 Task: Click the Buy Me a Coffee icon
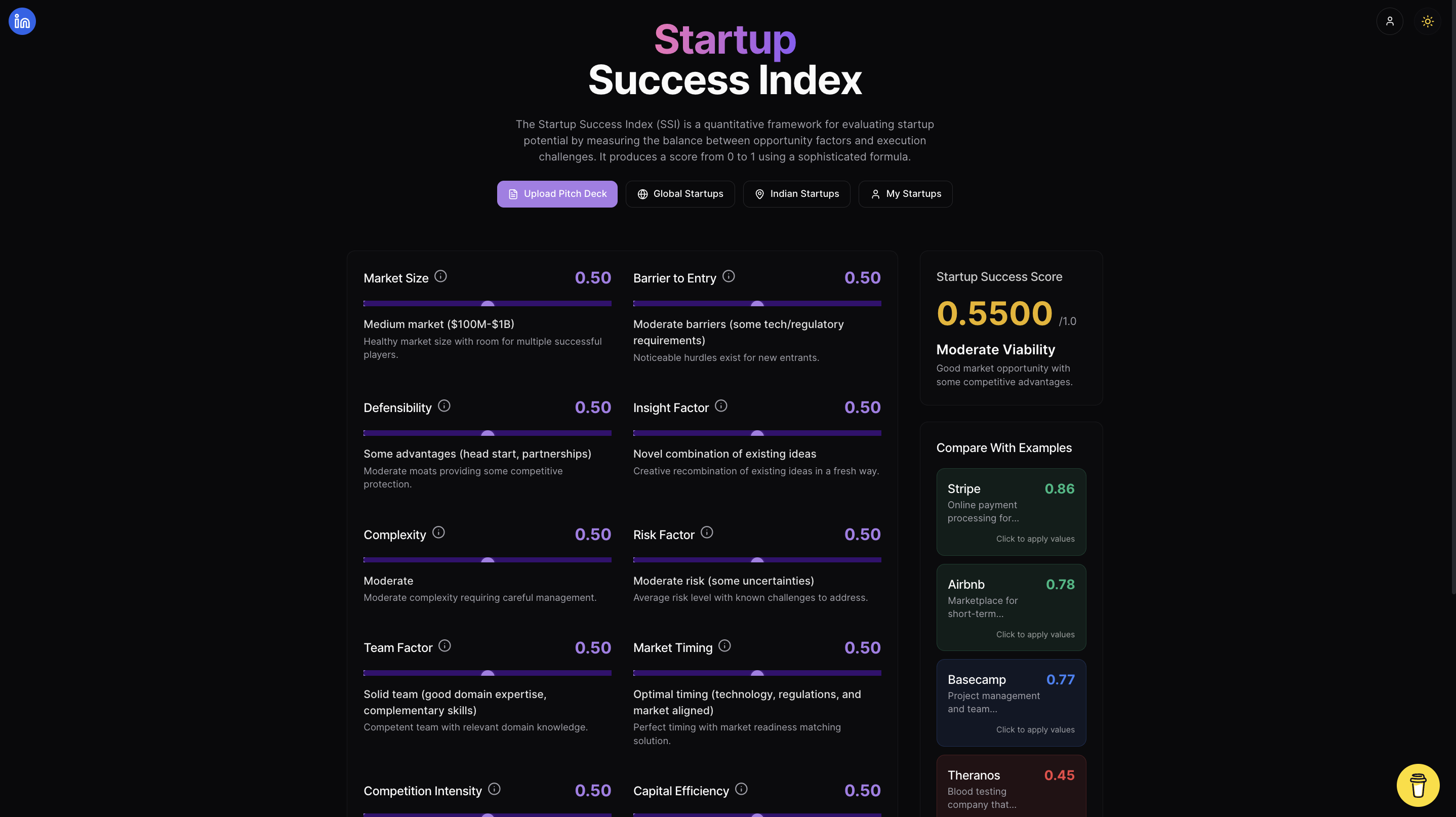(x=1417, y=785)
